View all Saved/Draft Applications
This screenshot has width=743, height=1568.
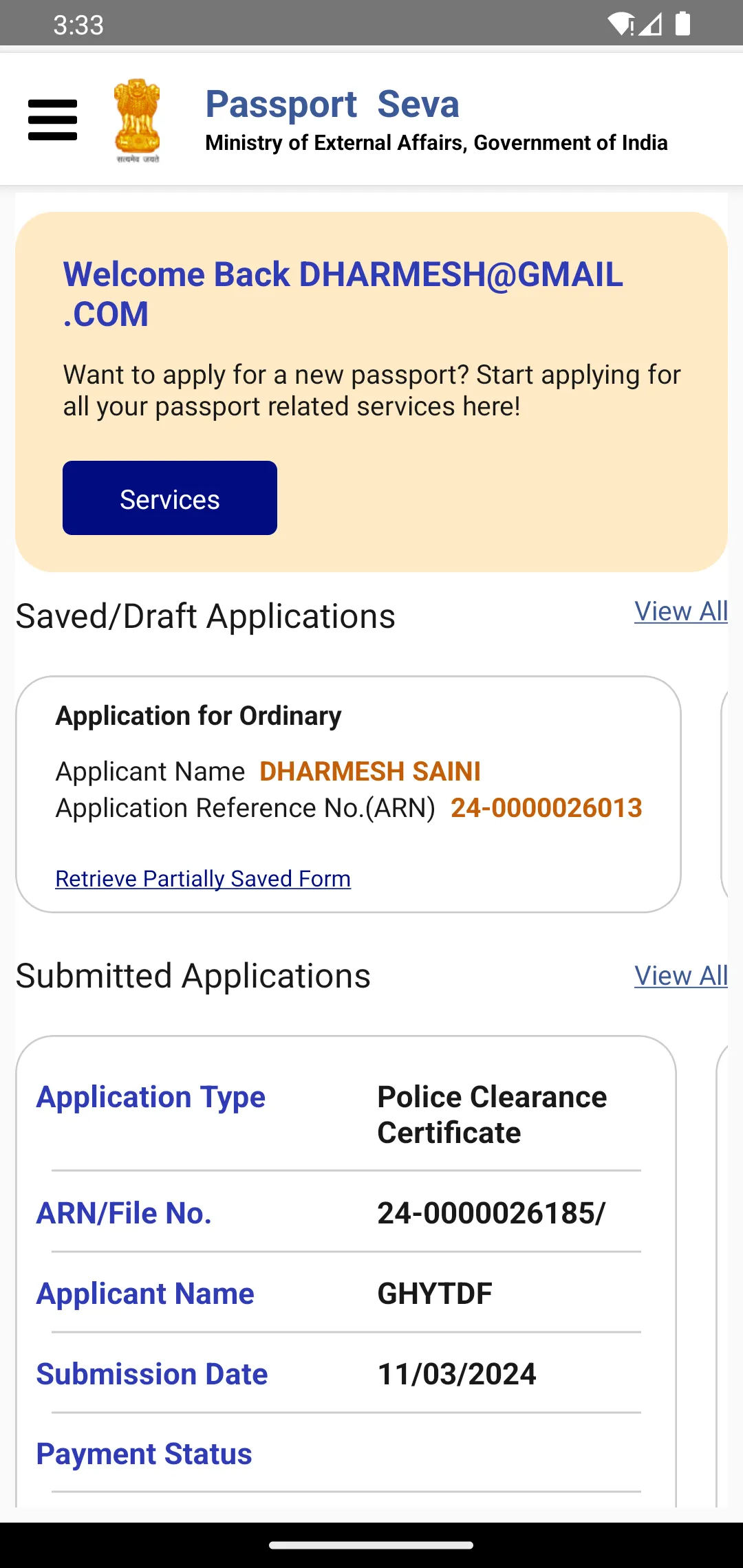(x=680, y=611)
